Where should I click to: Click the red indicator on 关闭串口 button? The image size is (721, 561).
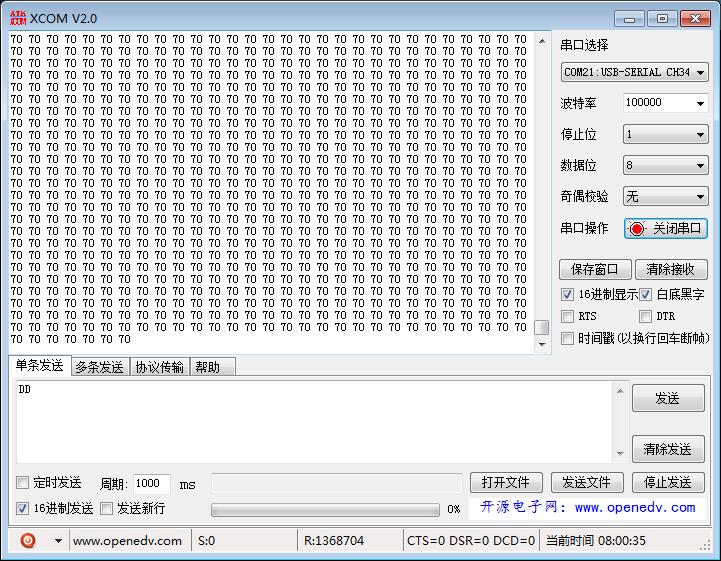coord(637,229)
